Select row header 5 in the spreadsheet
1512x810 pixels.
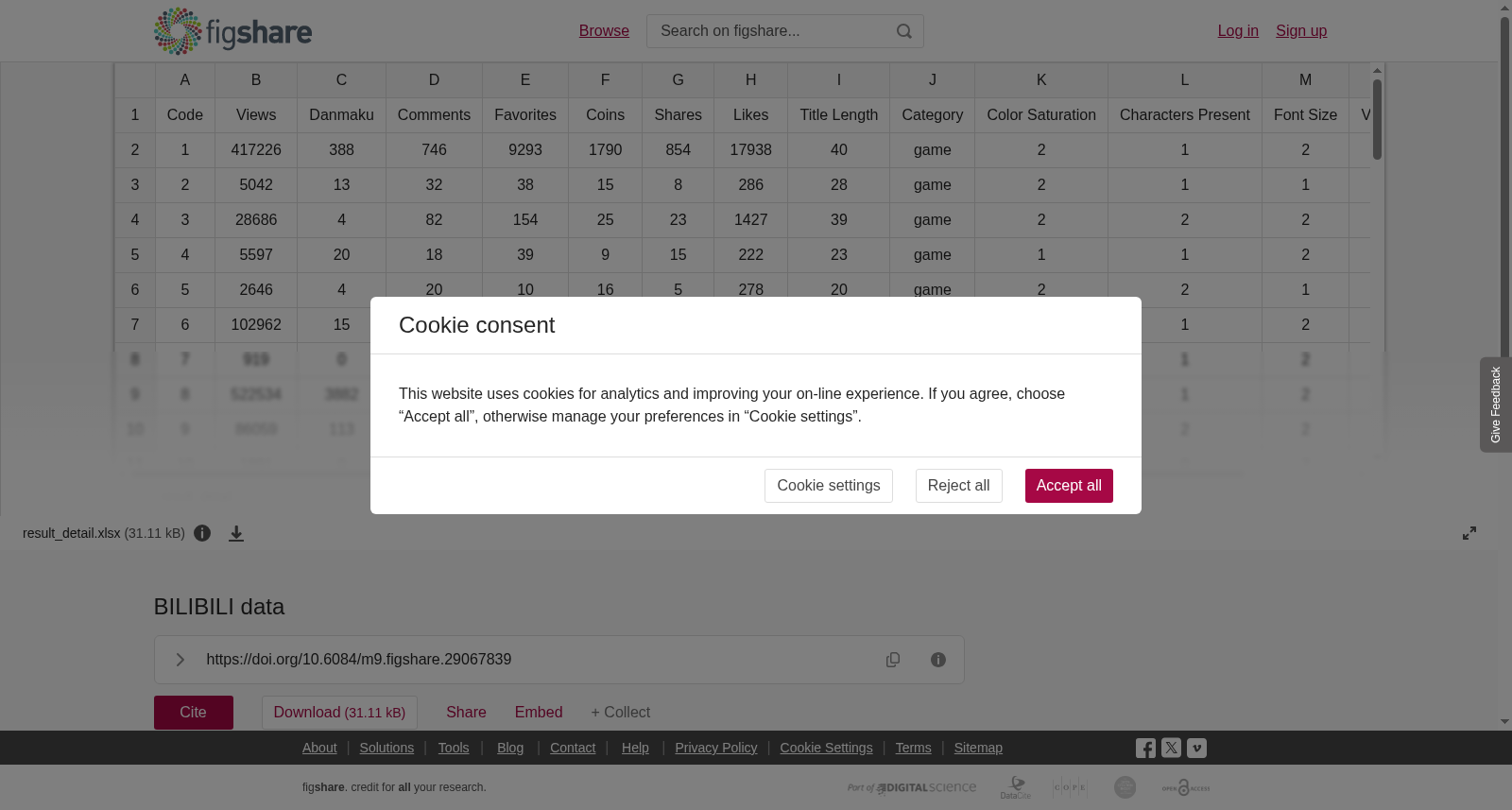[x=135, y=255]
